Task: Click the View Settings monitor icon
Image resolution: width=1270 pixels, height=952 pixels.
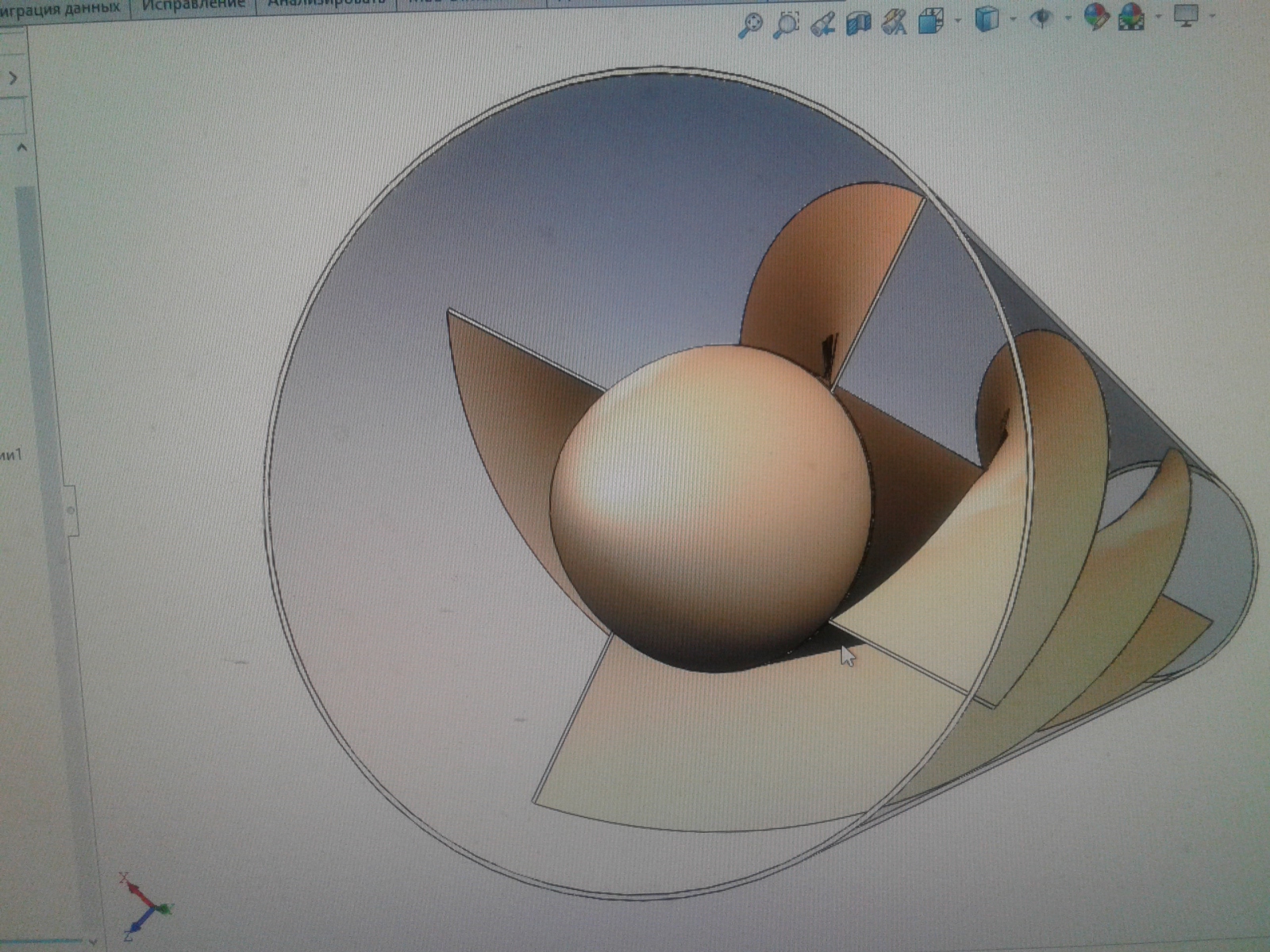Action: pos(1186,14)
